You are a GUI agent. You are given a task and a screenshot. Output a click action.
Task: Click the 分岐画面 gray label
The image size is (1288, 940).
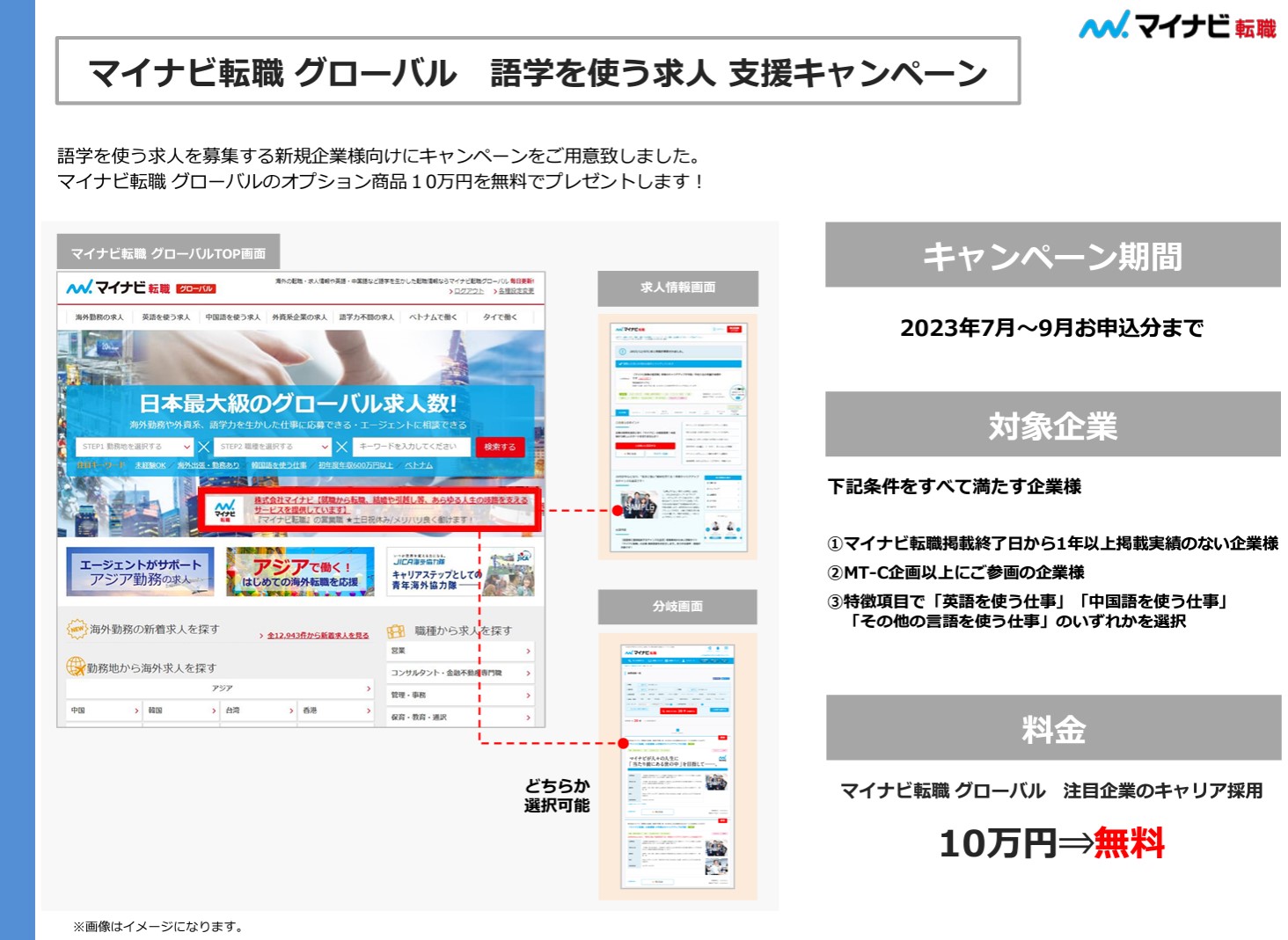point(677,607)
